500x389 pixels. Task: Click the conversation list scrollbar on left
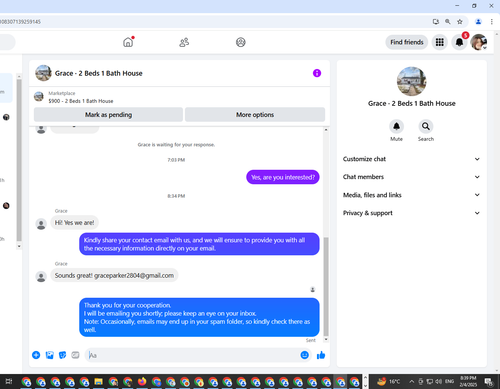pyautogui.click(x=19, y=160)
